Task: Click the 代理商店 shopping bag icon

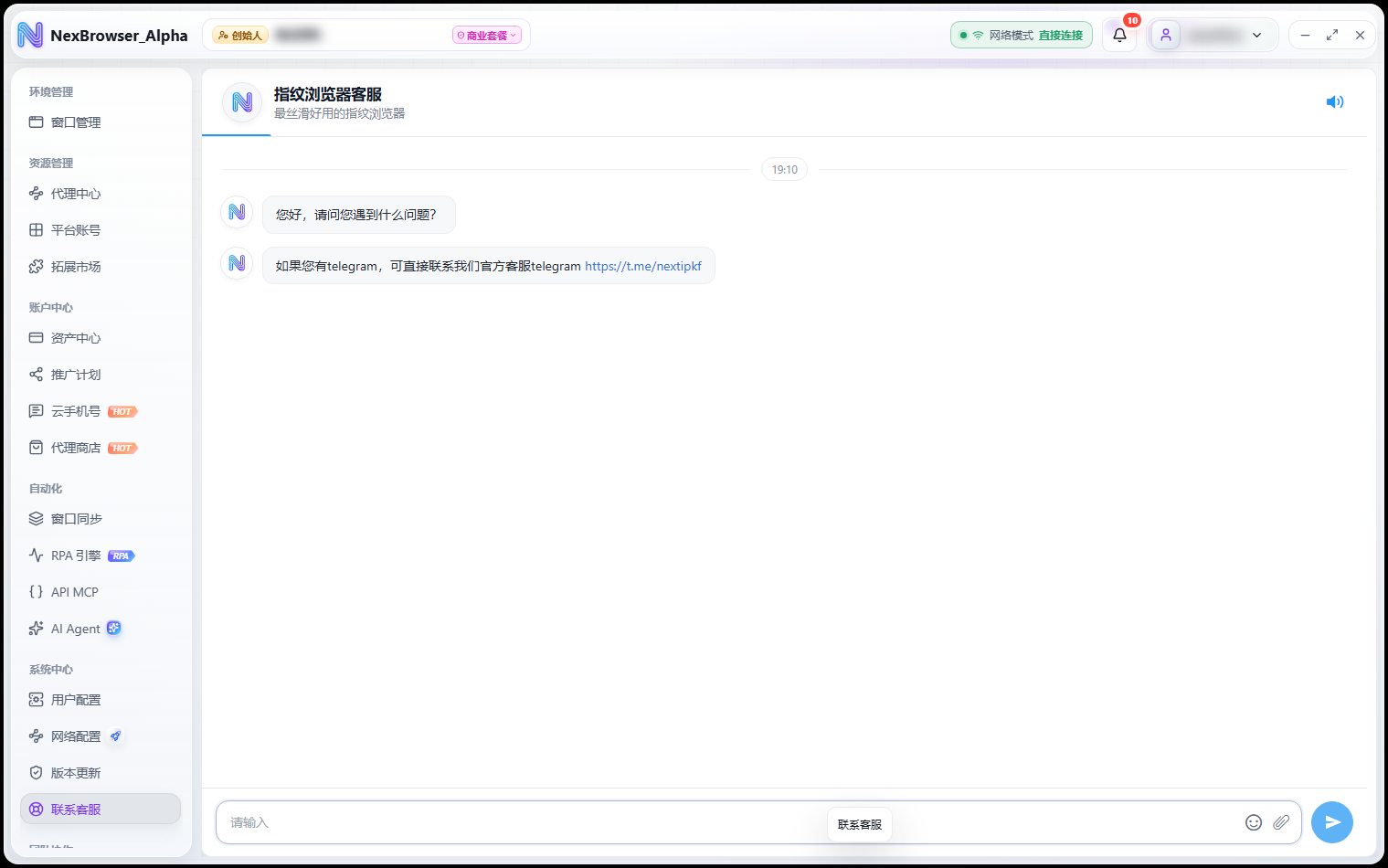Action: tap(36, 448)
